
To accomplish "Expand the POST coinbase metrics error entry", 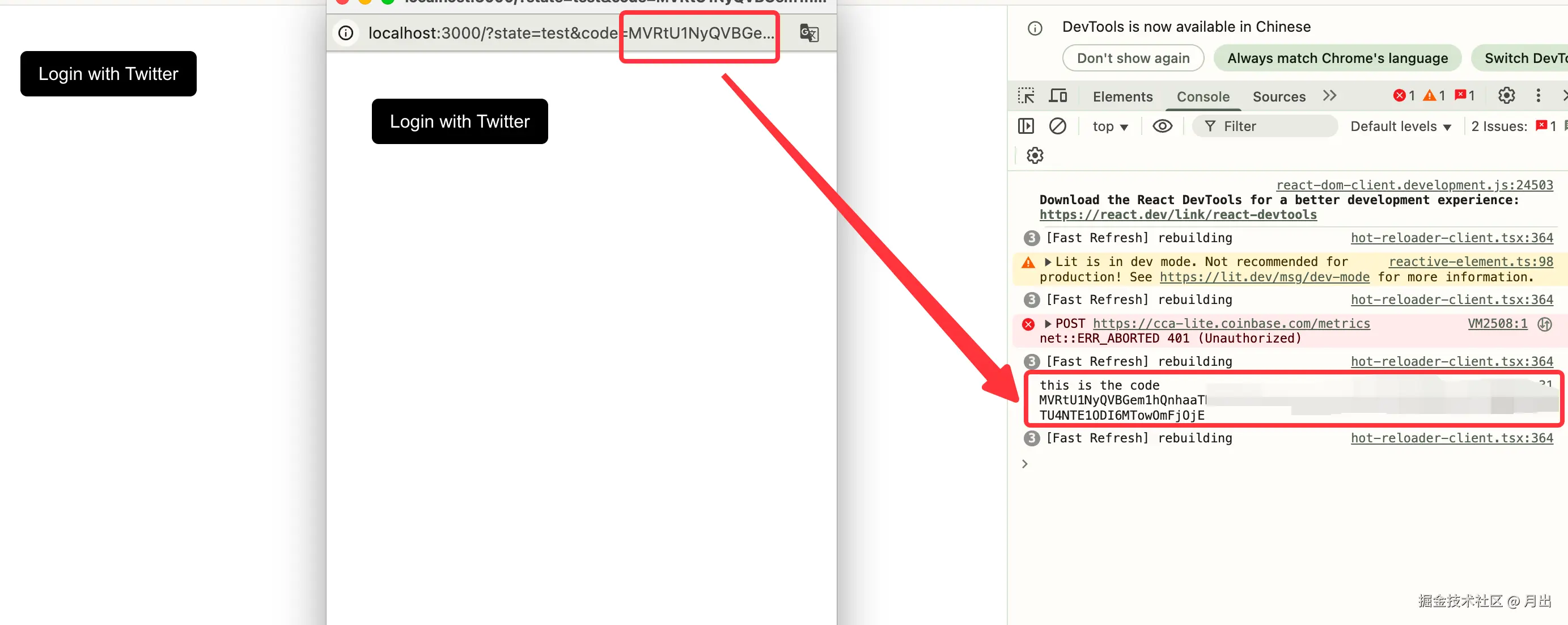I will (1048, 323).
